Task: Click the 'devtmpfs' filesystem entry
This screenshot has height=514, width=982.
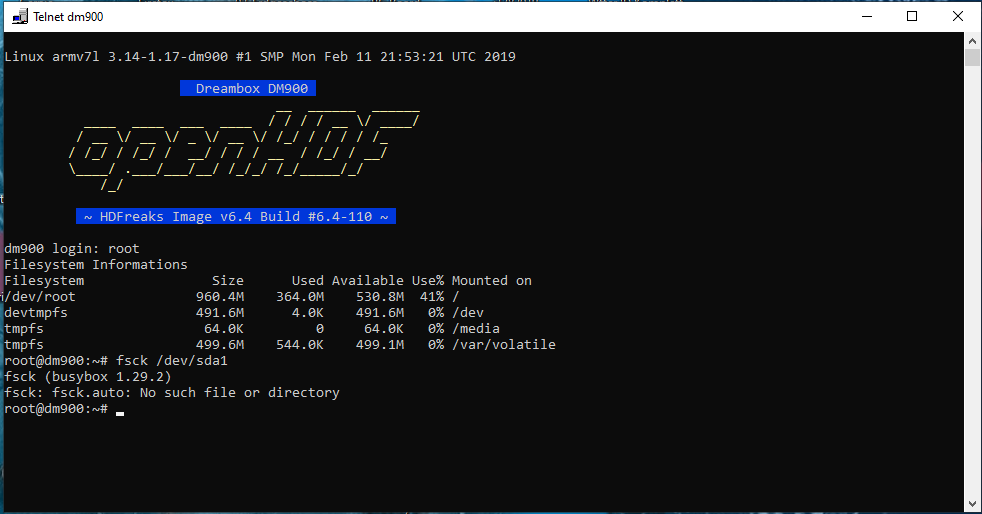Action: (36, 313)
